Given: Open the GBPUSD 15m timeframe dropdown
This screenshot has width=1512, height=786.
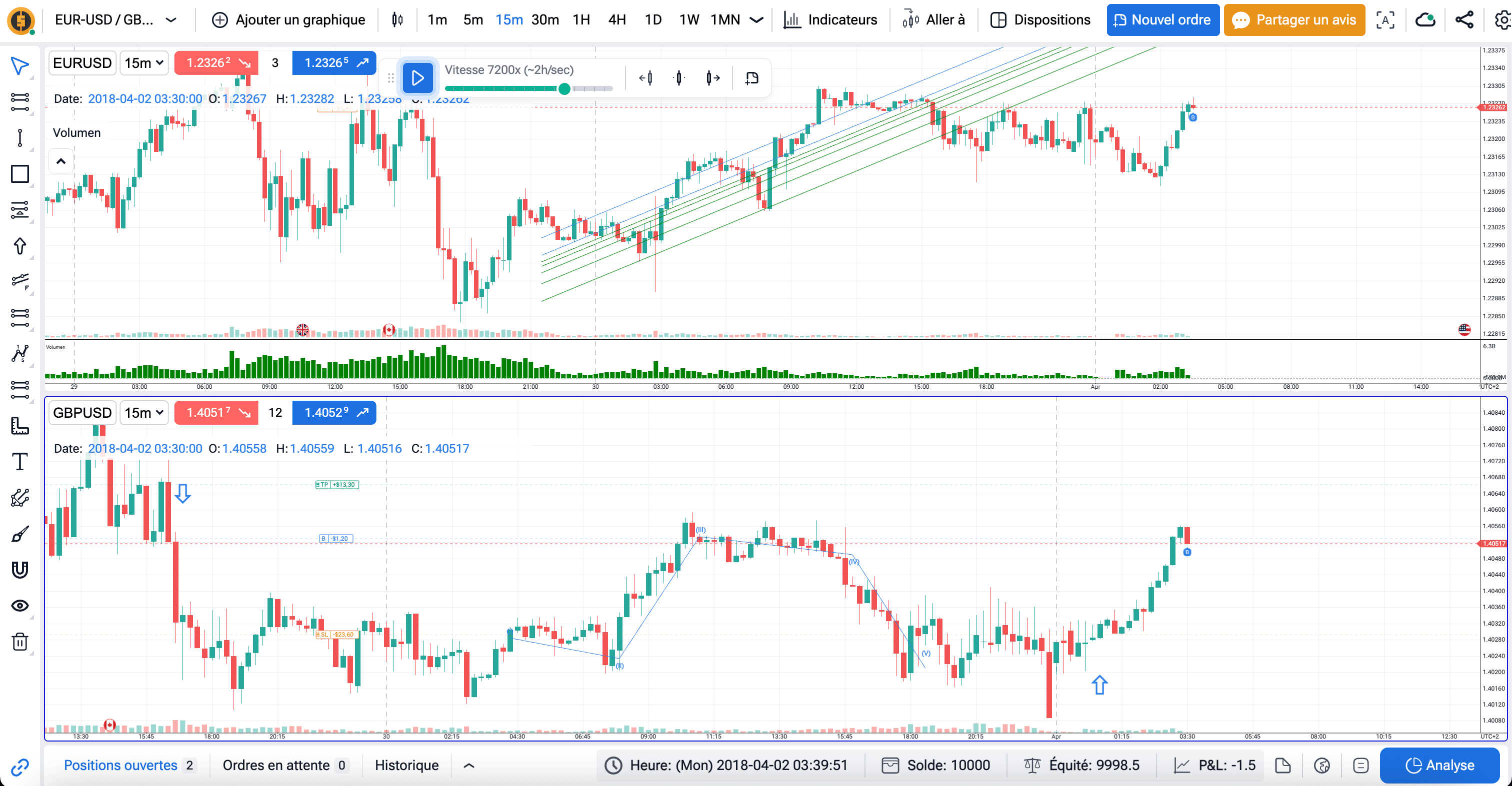Looking at the screenshot, I should click(144, 412).
